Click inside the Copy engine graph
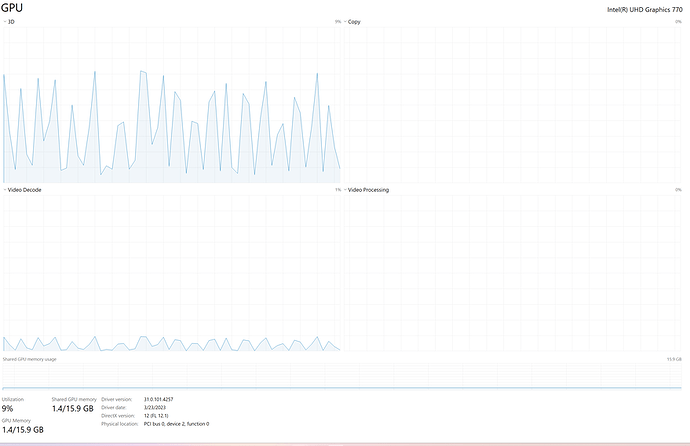This screenshot has width=690, height=446. coord(512,104)
